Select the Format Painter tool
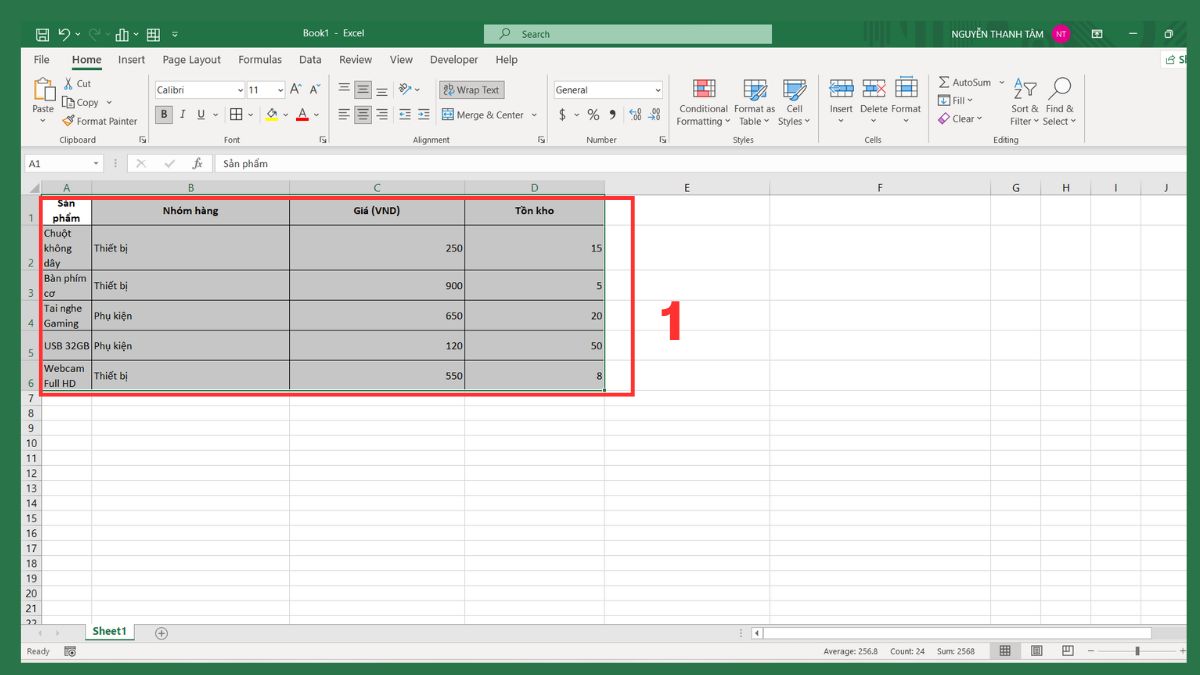This screenshot has width=1200, height=675. 100,121
